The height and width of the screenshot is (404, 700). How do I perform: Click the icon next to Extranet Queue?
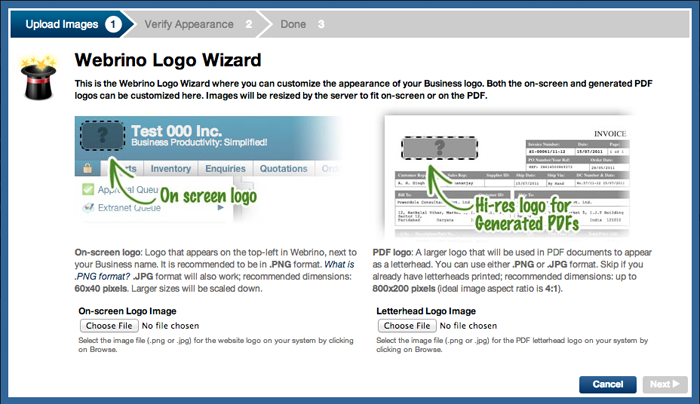(88, 208)
